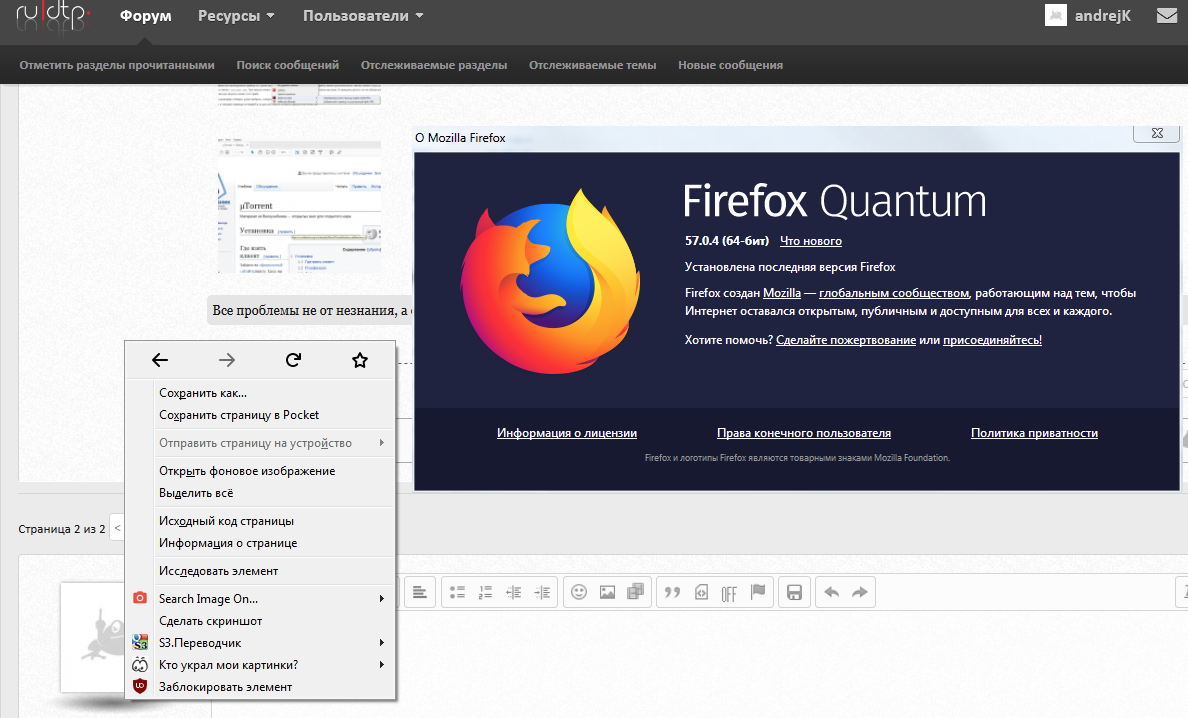Open Политика приватности link
Viewport: 1188px width, 718px height.
click(x=1034, y=432)
